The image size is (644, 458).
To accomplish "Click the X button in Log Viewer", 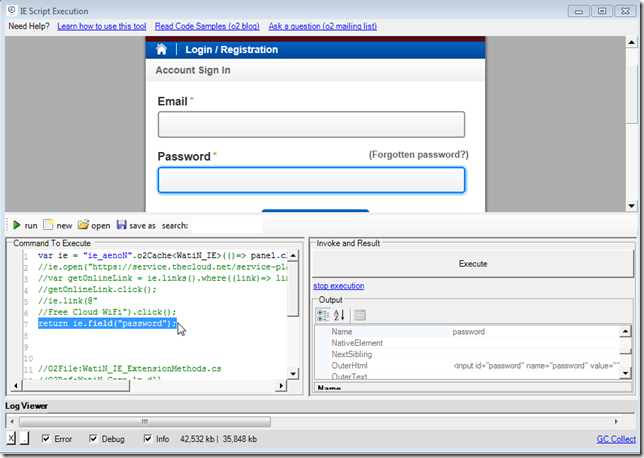I will (11, 439).
